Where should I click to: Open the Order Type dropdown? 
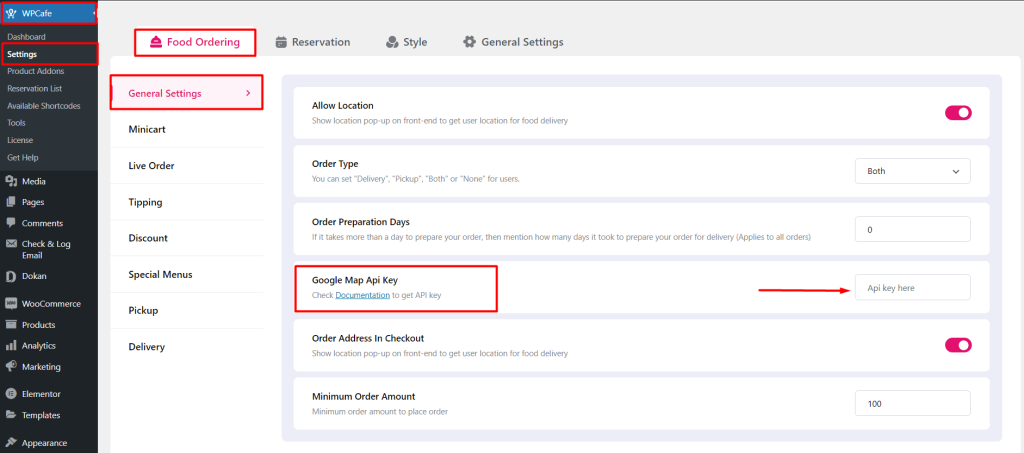(x=912, y=171)
